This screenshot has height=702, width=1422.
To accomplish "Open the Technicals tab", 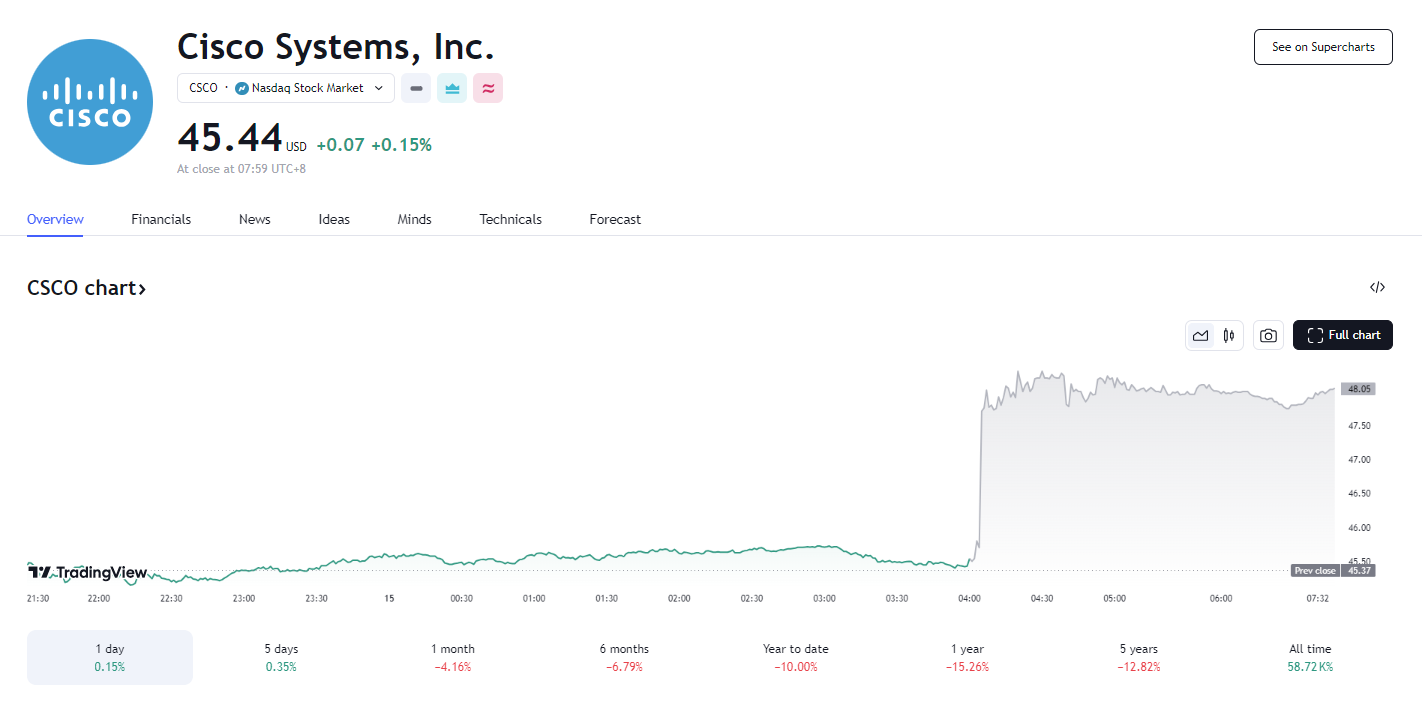I will pyautogui.click(x=510, y=219).
